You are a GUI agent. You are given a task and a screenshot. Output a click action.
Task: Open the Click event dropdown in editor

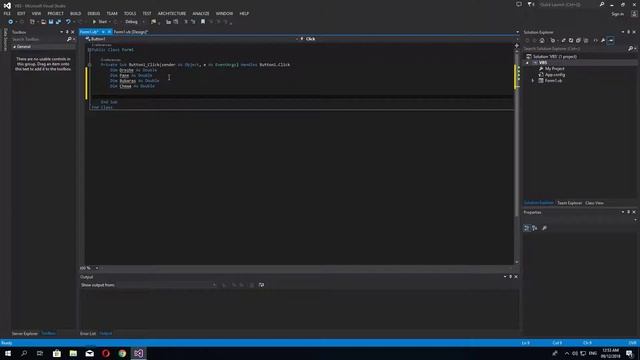pos(408,39)
